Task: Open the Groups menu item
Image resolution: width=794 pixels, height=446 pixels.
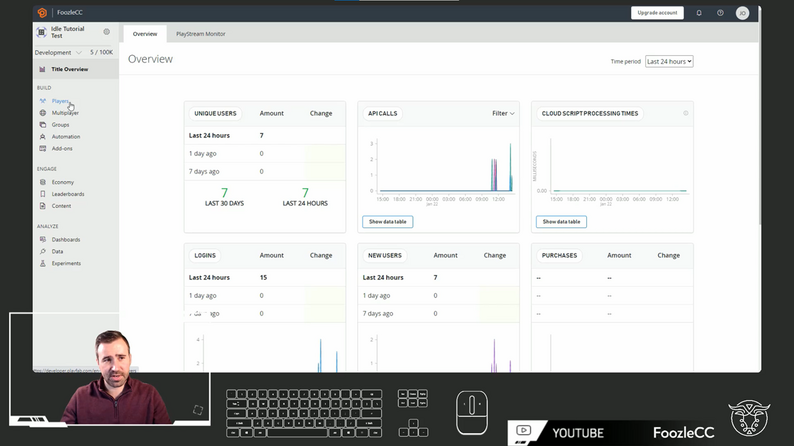Action: [x=60, y=125]
